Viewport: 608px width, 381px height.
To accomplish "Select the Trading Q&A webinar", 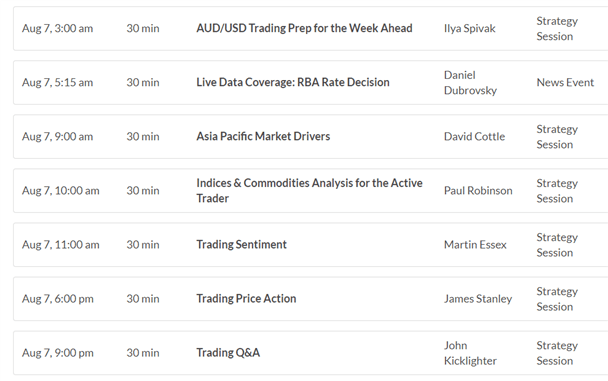I will [228, 353].
